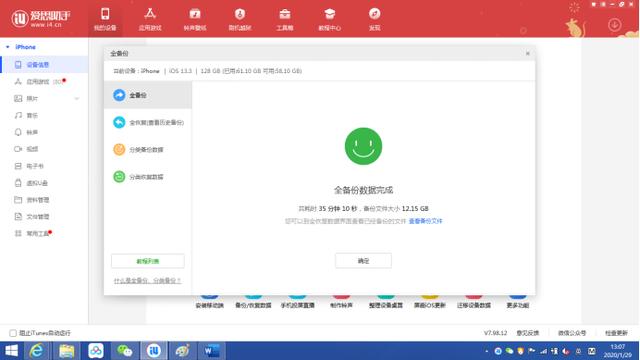Click the 全备份数据完成 completion message
The height and width of the screenshot is (360, 640).
363,190
